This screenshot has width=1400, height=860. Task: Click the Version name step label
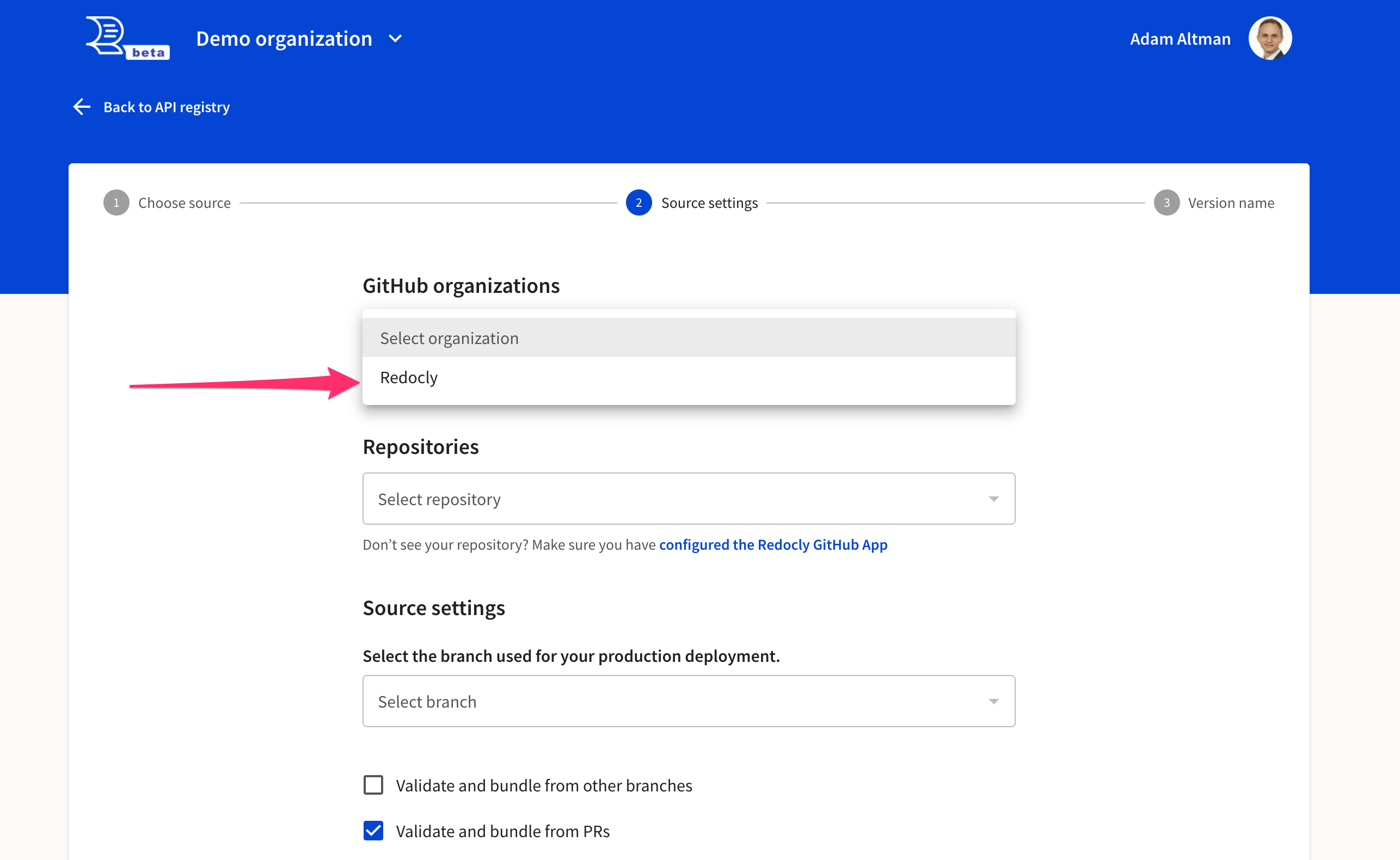pos(1231,203)
